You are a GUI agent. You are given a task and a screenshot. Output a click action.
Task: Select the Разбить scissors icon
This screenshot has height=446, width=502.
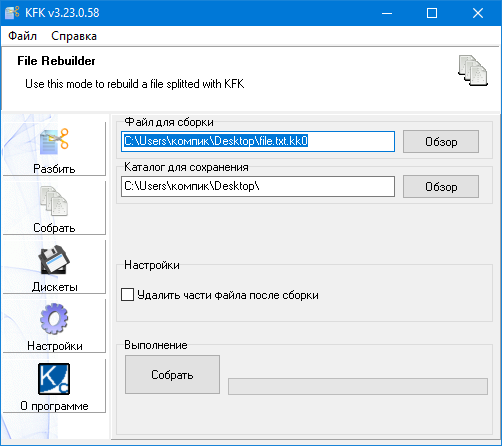coord(54,142)
